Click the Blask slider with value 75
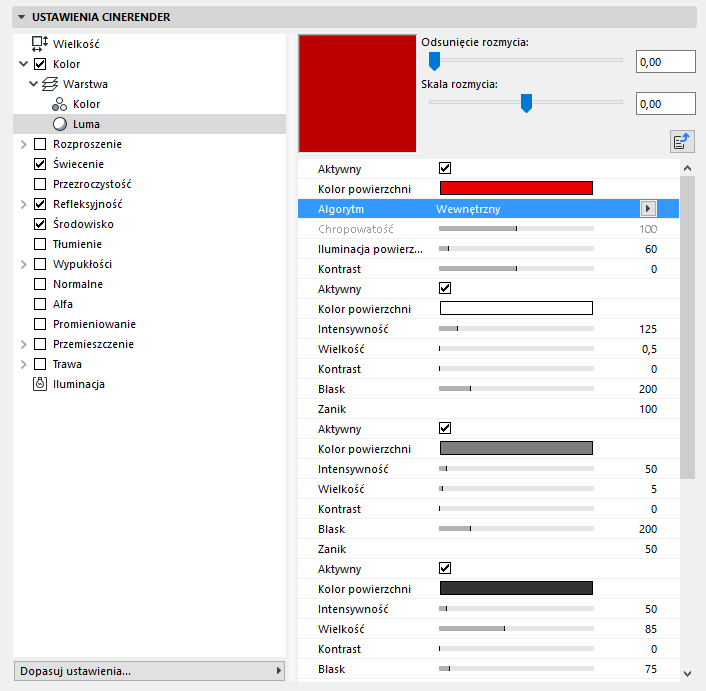Image resolution: width=706 pixels, height=691 pixels. click(516, 668)
